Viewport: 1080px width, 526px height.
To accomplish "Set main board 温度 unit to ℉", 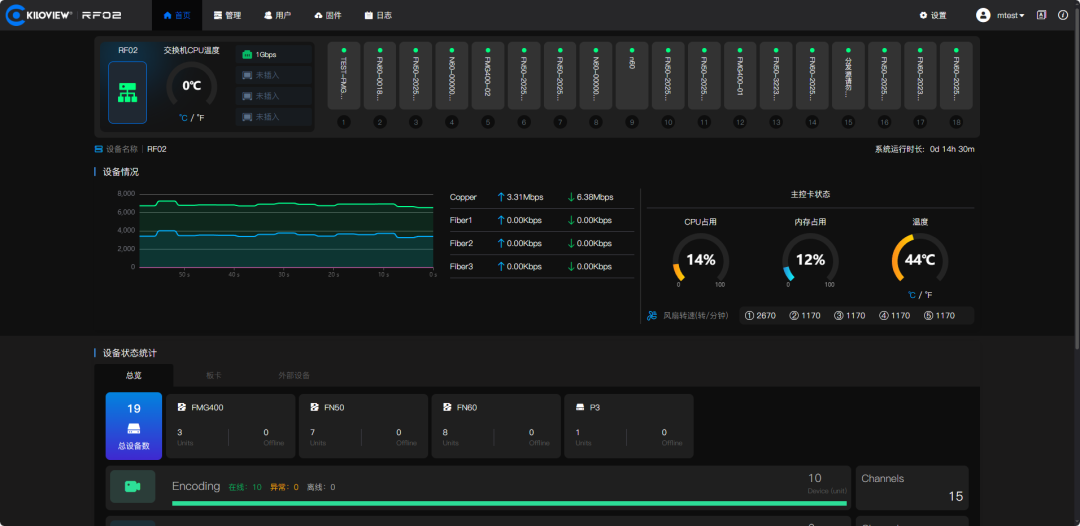I will (x=928, y=295).
